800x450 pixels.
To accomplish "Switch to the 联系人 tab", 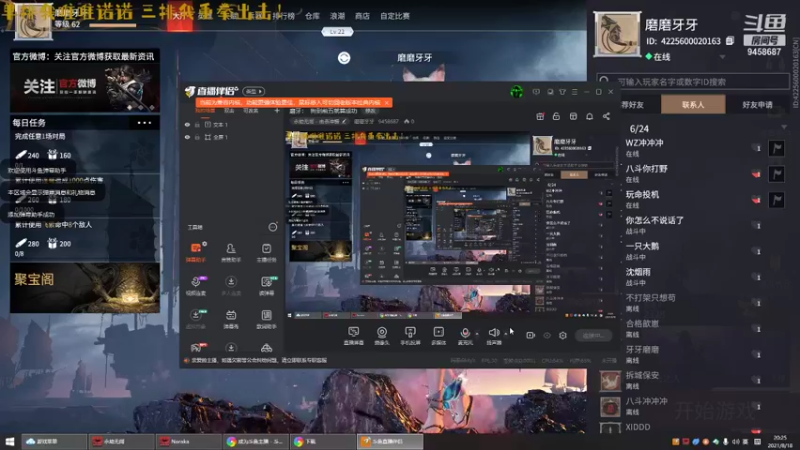I will coord(693,105).
